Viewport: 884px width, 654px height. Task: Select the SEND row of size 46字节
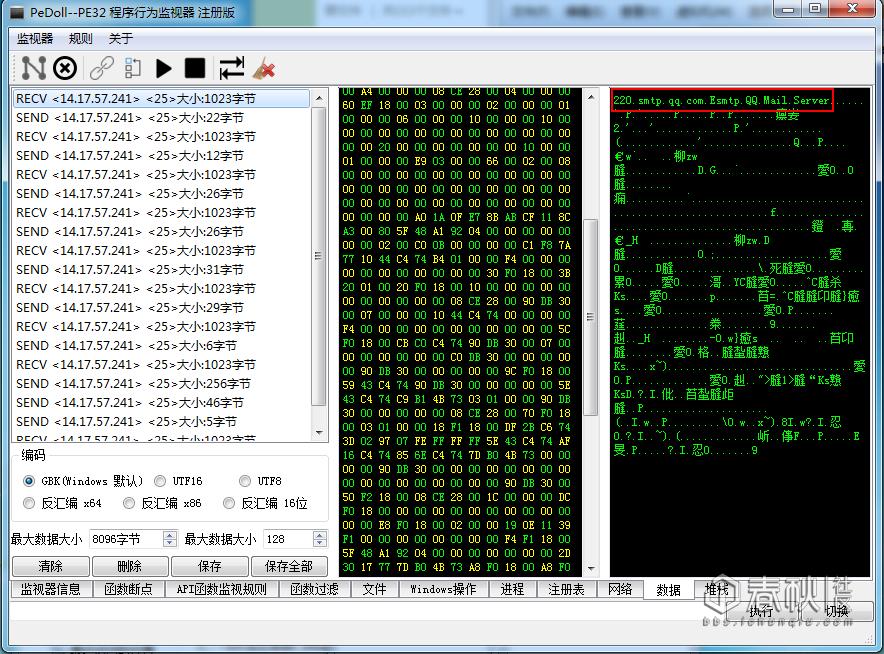pos(161,403)
